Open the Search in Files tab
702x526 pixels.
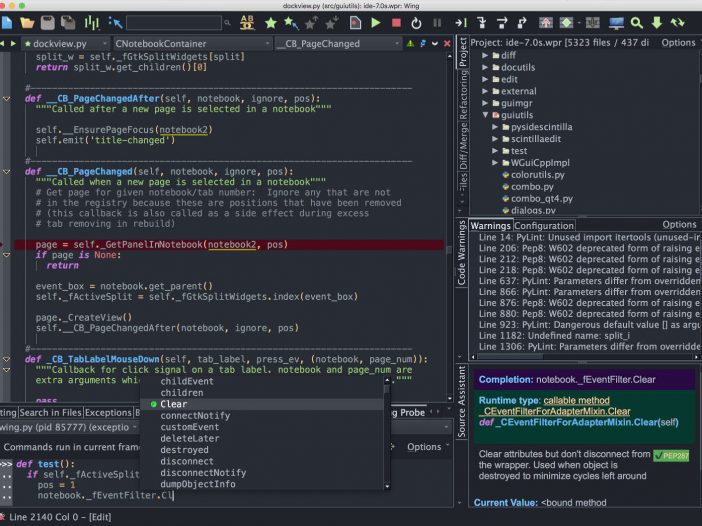click(x=51, y=412)
